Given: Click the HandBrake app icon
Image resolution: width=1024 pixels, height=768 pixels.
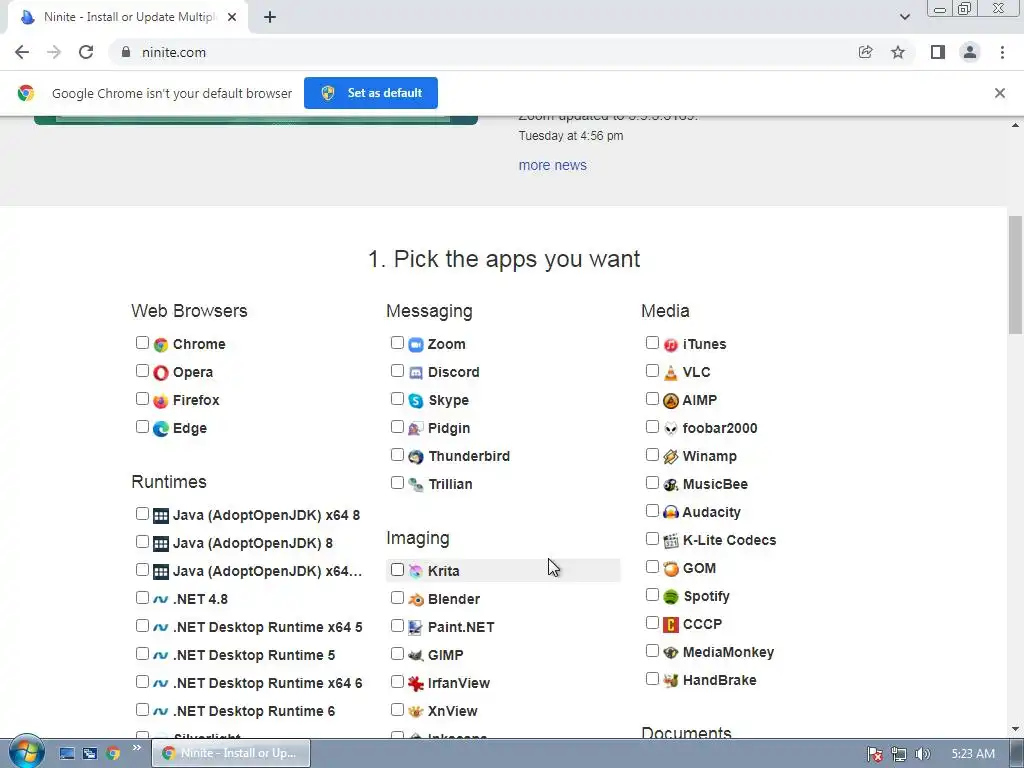Looking at the screenshot, I should [x=671, y=680].
